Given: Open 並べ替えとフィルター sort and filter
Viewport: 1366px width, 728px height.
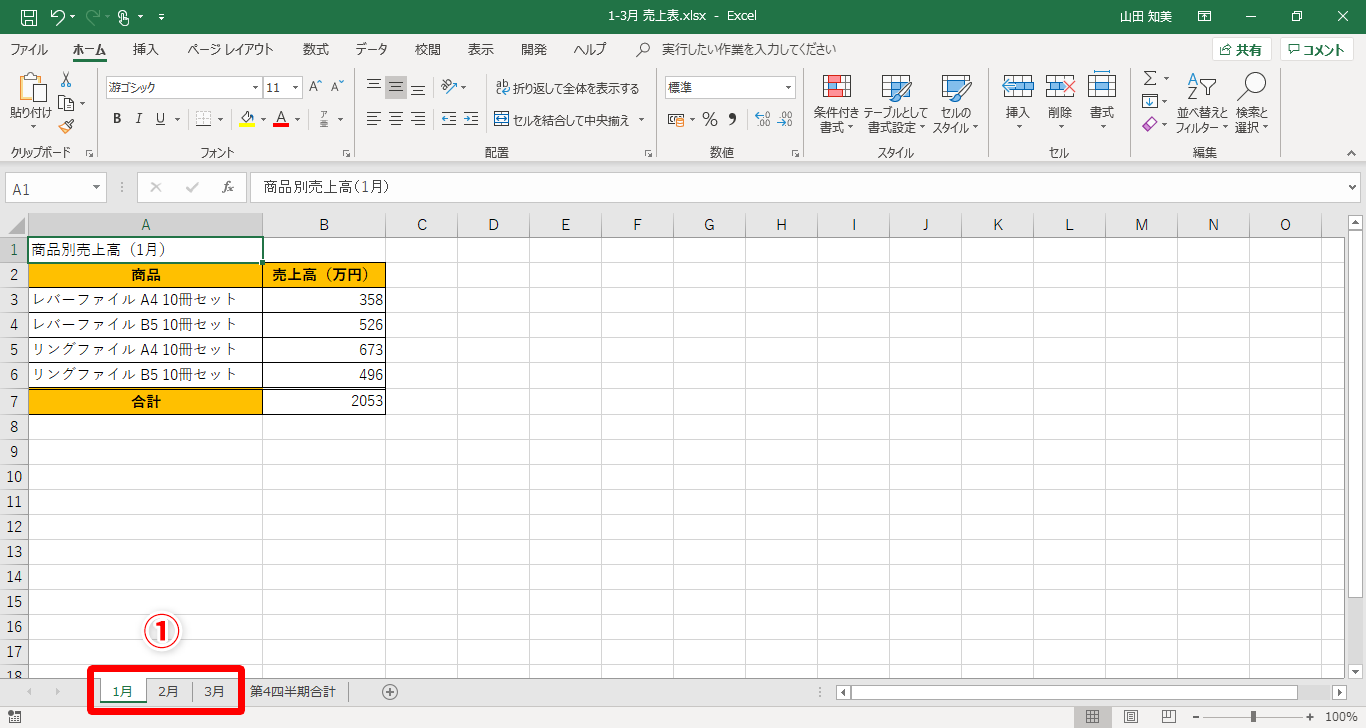Looking at the screenshot, I should coord(1202,104).
